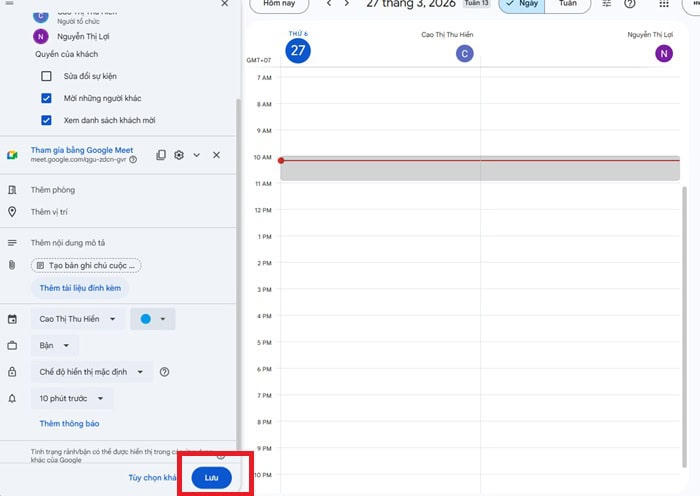
Task: Toggle 'Xem danh sách khách mời' checkbox
Action: click(x=46, y=120)
